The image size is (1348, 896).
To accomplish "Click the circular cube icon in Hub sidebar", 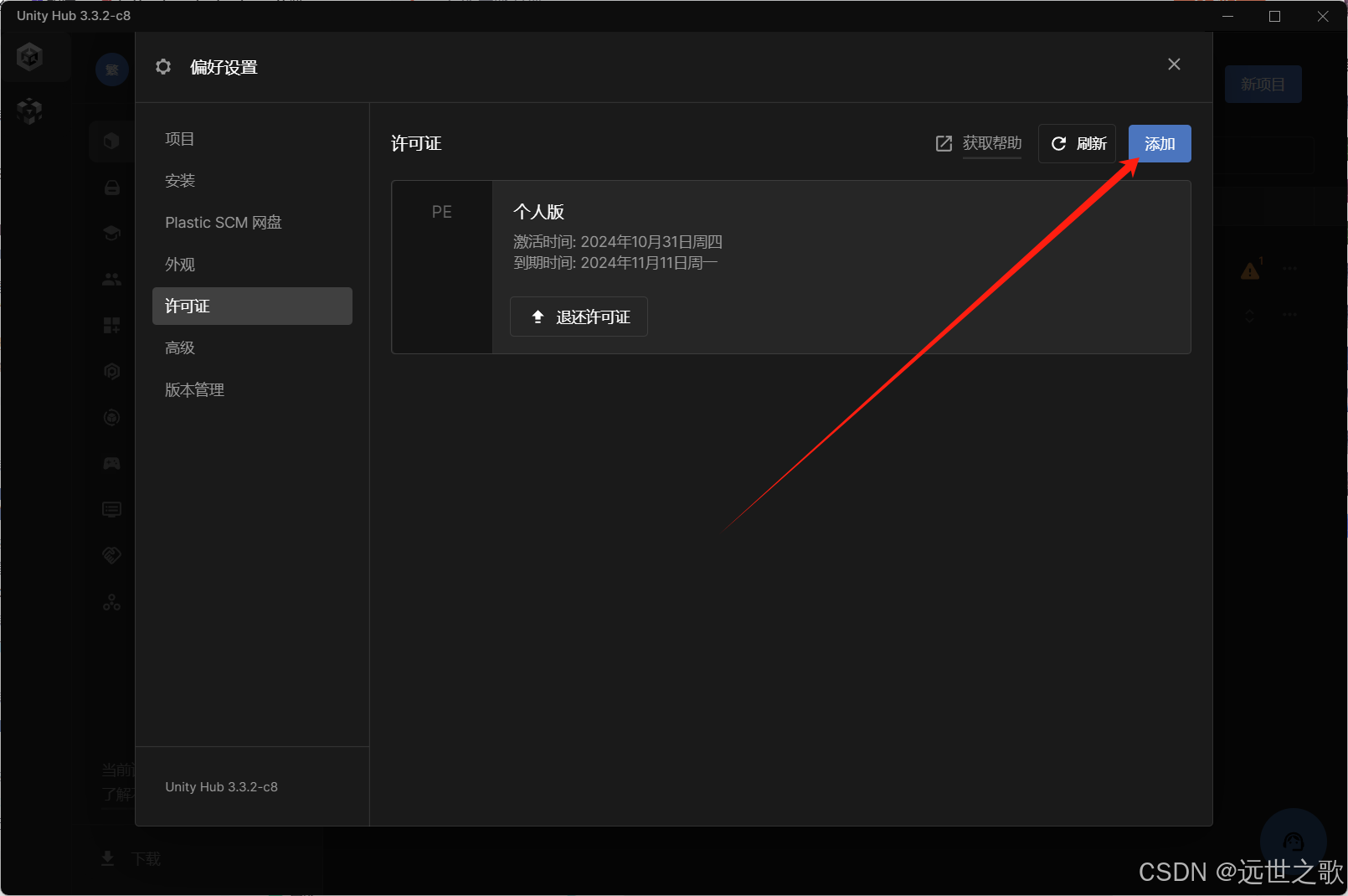I will 111,417.
